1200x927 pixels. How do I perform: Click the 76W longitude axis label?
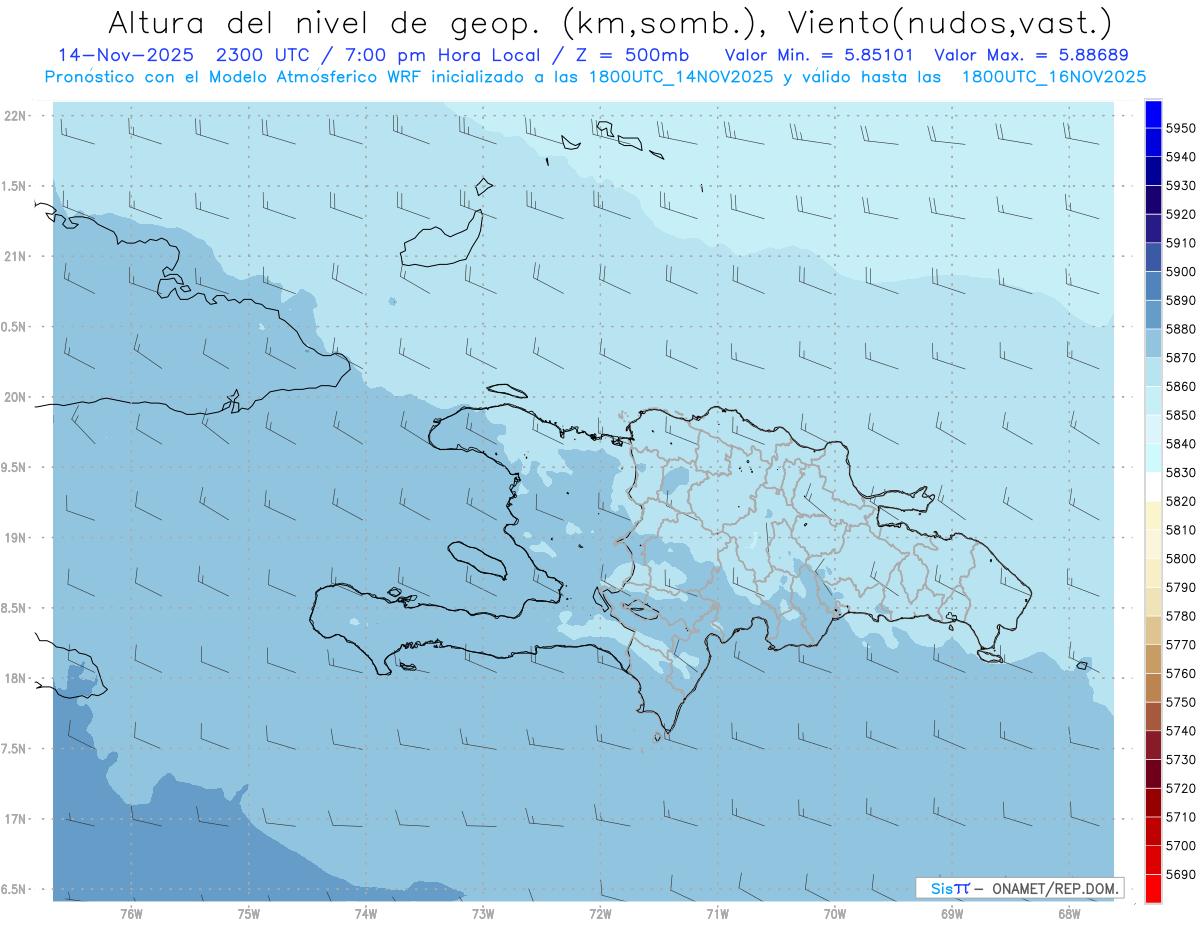click(131, 913)
